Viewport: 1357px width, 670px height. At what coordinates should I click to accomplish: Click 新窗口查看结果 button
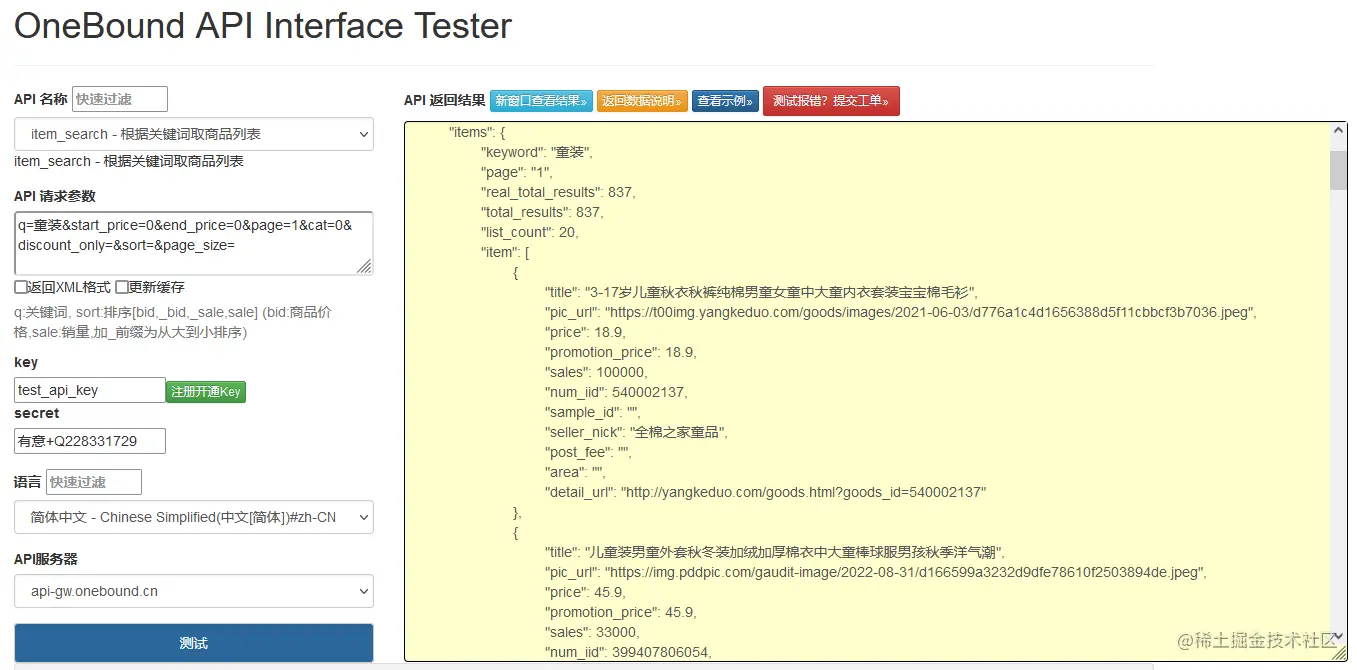click(x=541, y=101)
